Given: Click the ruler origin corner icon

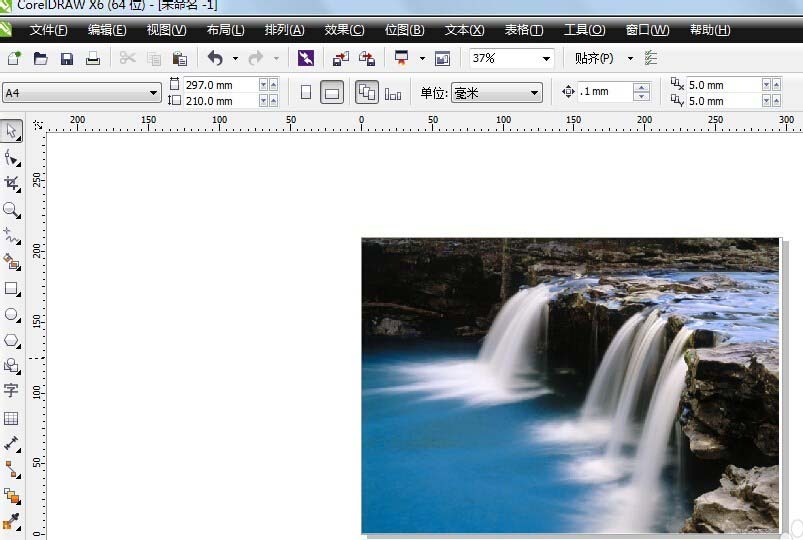Looking at the screenshot, I should pyautogui.click(x=37, y=124).
